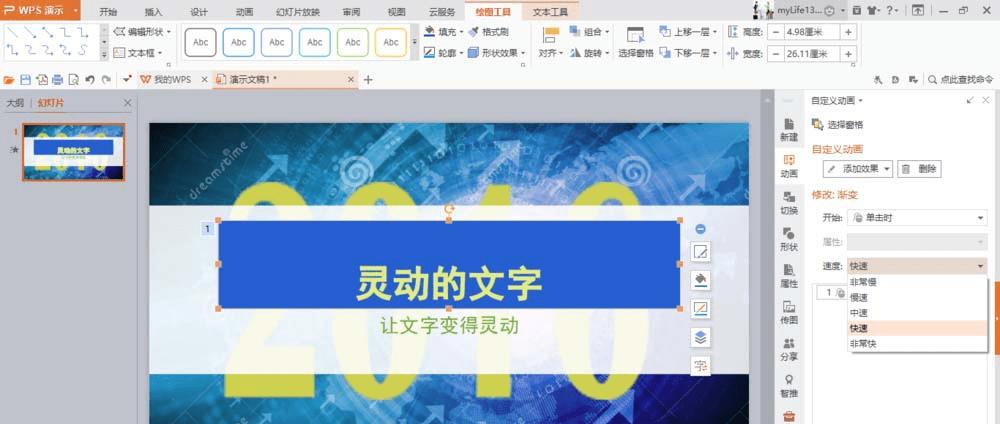Open the 幻灯片放映 ribbon tab

coord(298,11)
